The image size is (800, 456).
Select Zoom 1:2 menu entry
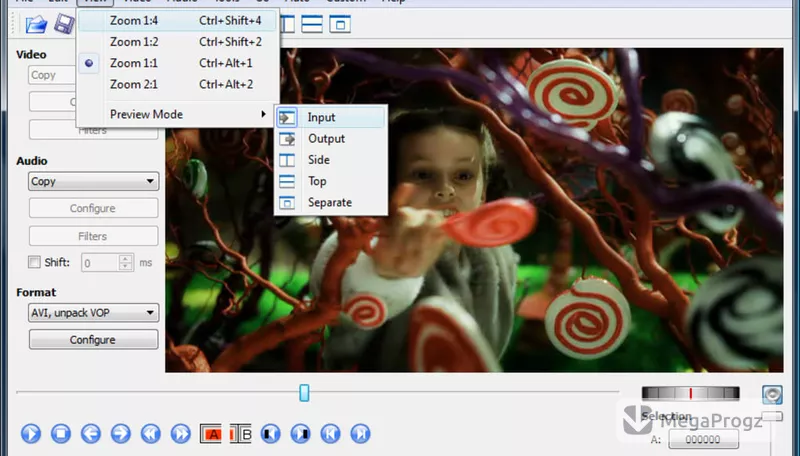(x=178, y=42)
